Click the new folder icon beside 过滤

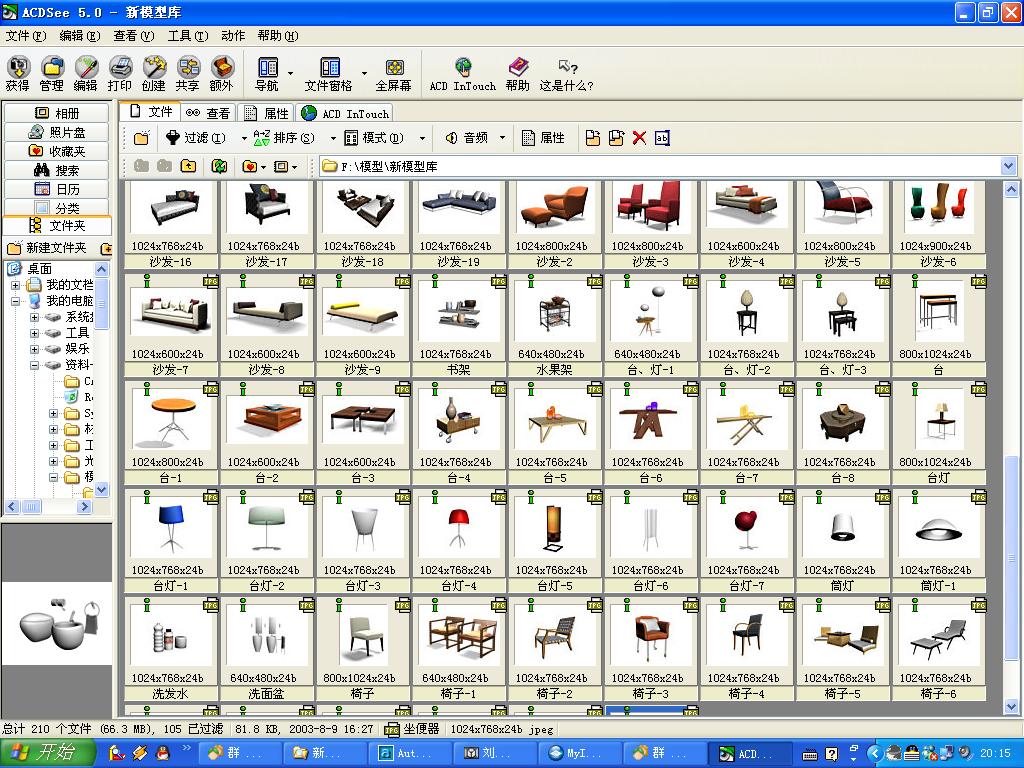pos(142,138)
